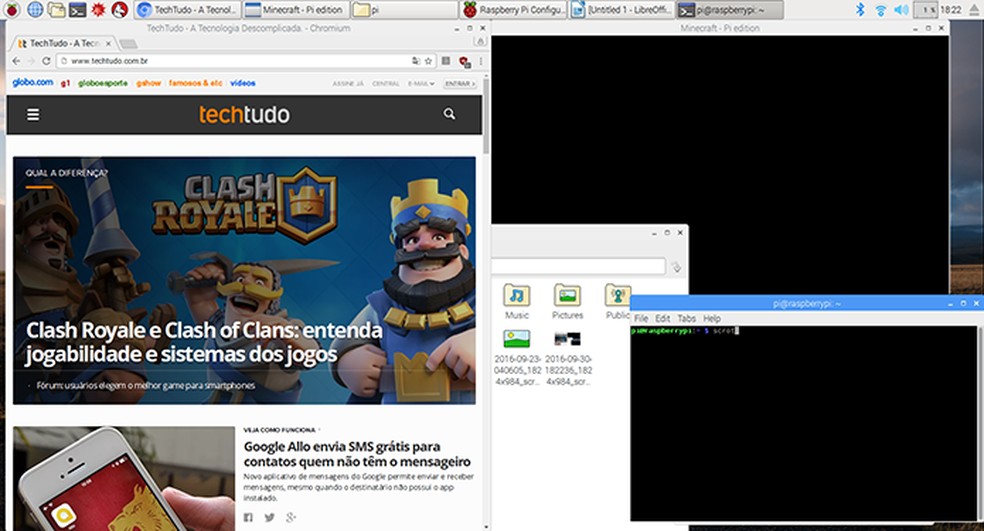The width and height of the screenshot is (984, 531).
Task: Open the famosos & etc link
Action: point(195,83)
